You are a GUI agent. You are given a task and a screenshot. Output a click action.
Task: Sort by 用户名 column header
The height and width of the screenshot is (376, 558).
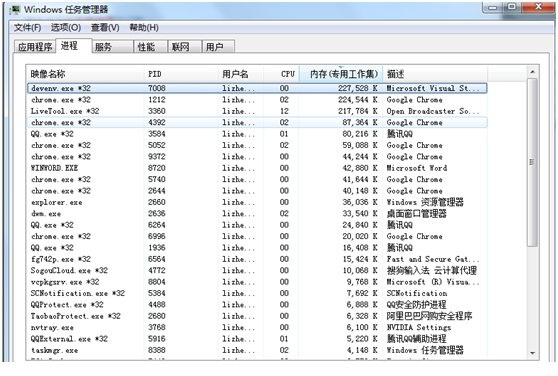pos(241,74)
